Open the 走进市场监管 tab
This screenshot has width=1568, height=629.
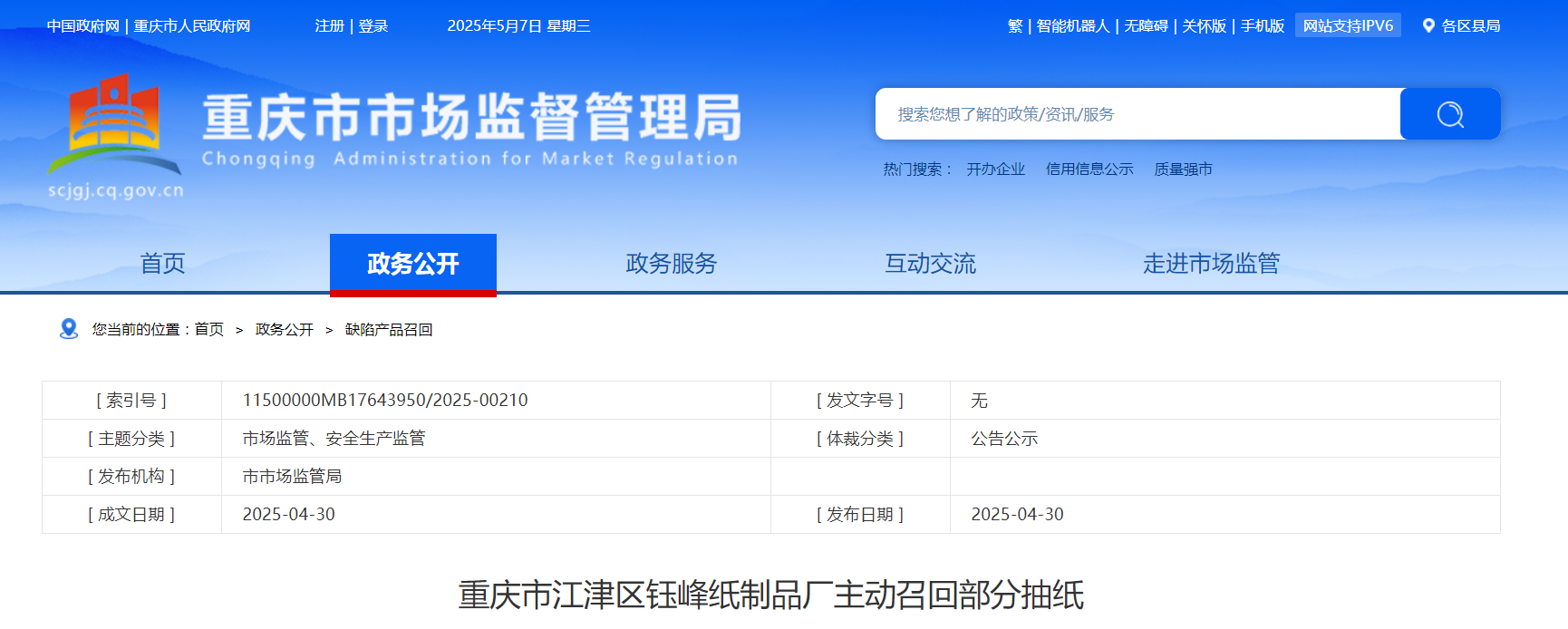1211,264
